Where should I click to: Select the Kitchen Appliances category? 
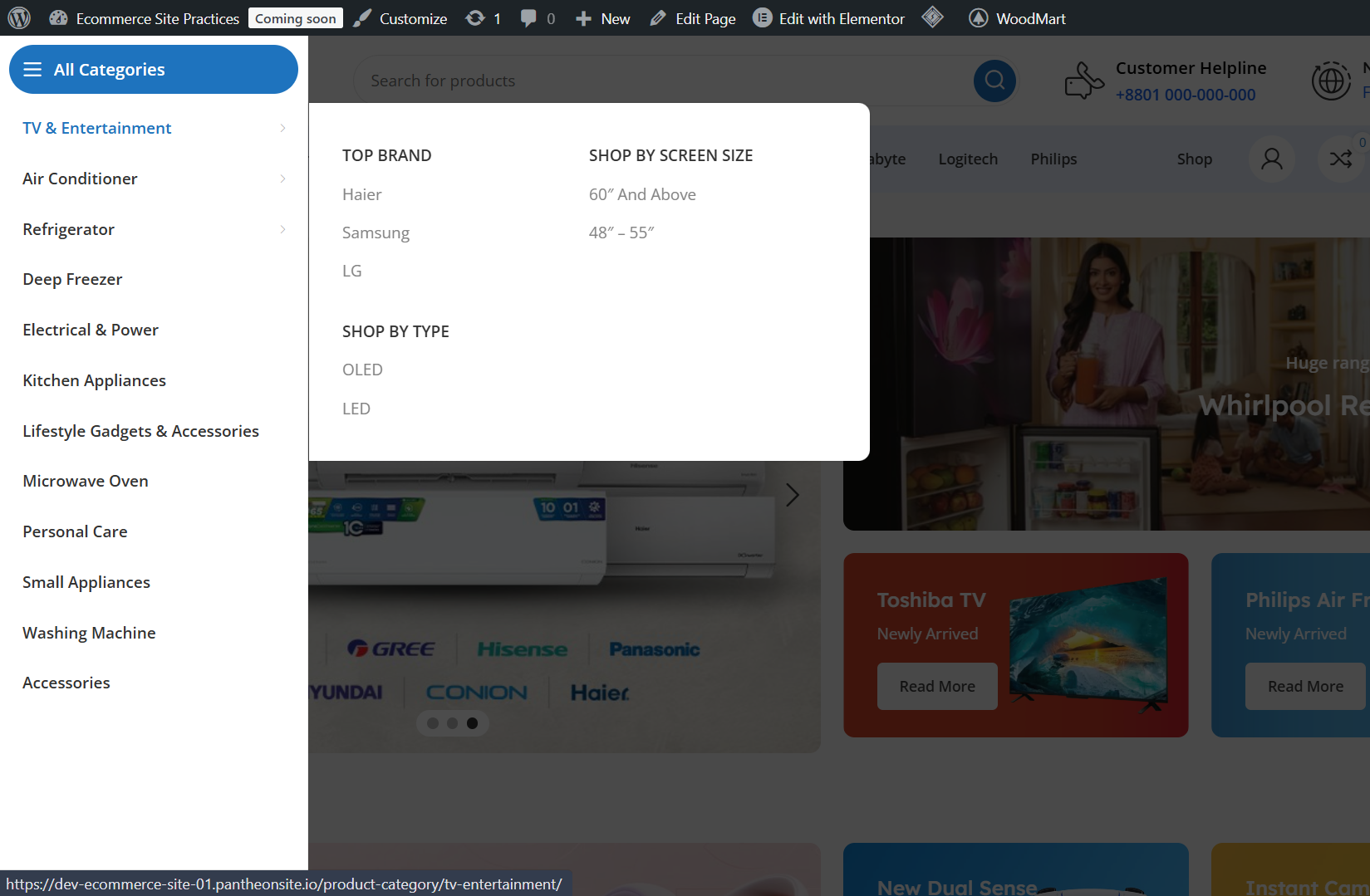click(x=94, y=380)
